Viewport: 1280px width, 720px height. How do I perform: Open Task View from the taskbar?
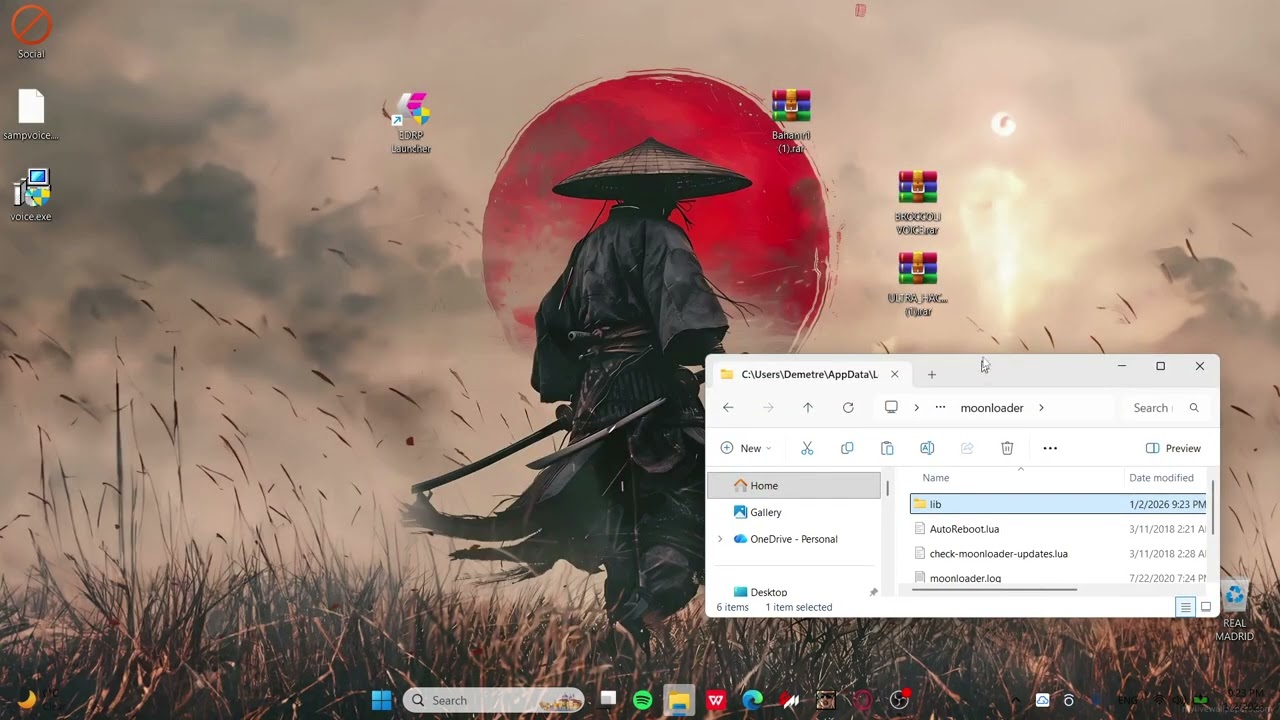pyautogui.click(x=607, y=700)
